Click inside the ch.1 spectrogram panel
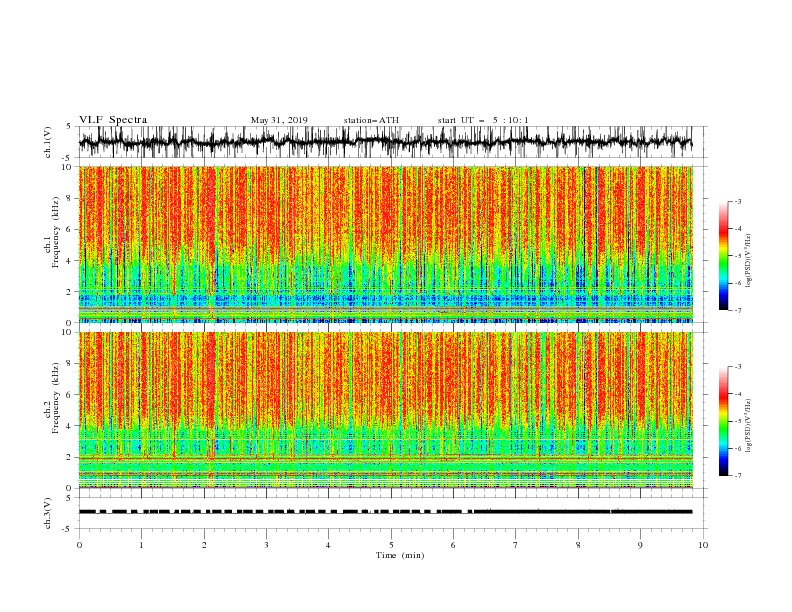This screenshot has width=792, height=612. click(385, 244)
